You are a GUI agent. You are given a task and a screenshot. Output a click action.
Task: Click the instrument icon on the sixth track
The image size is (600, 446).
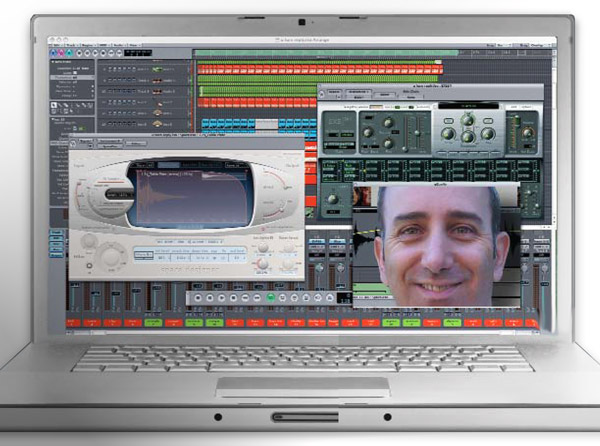(157, 124)
